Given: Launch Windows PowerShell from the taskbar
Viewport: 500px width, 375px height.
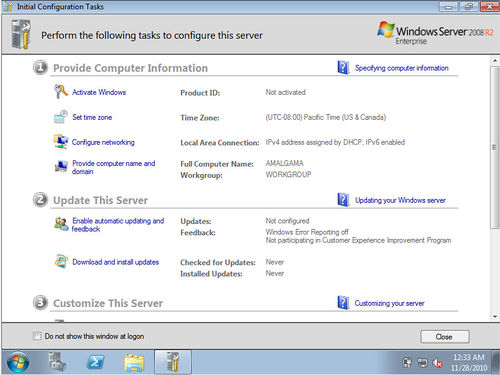Looking at the screenshot, I should [95, 362].
